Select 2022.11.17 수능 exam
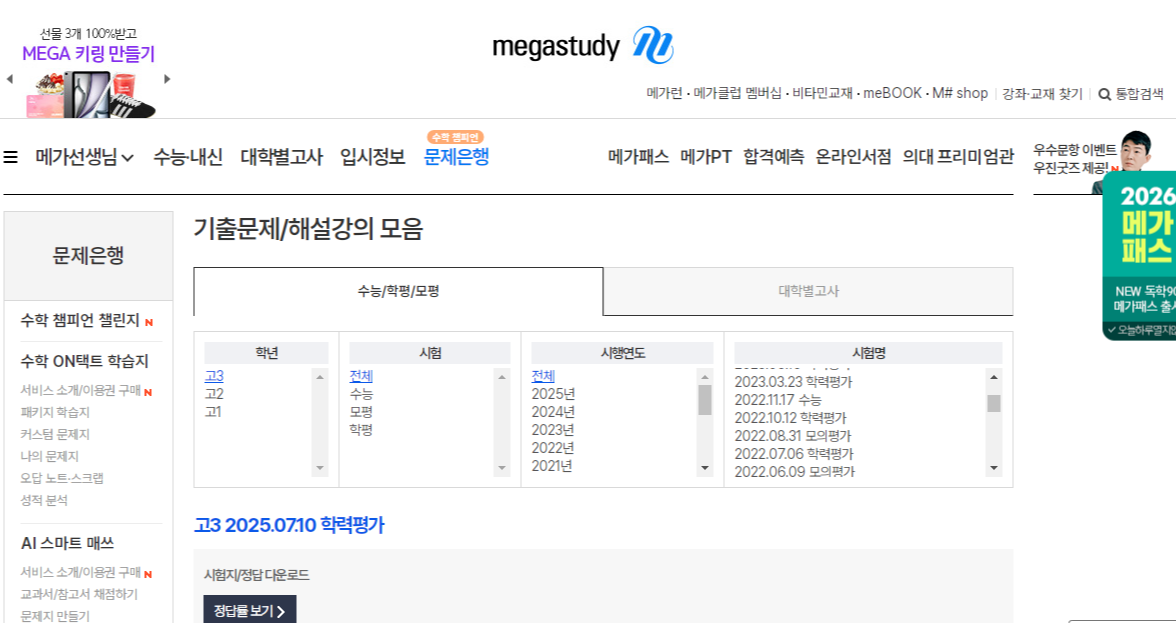Image resolution: width=1176 pixels, height=623 pixels. (778, 400)
